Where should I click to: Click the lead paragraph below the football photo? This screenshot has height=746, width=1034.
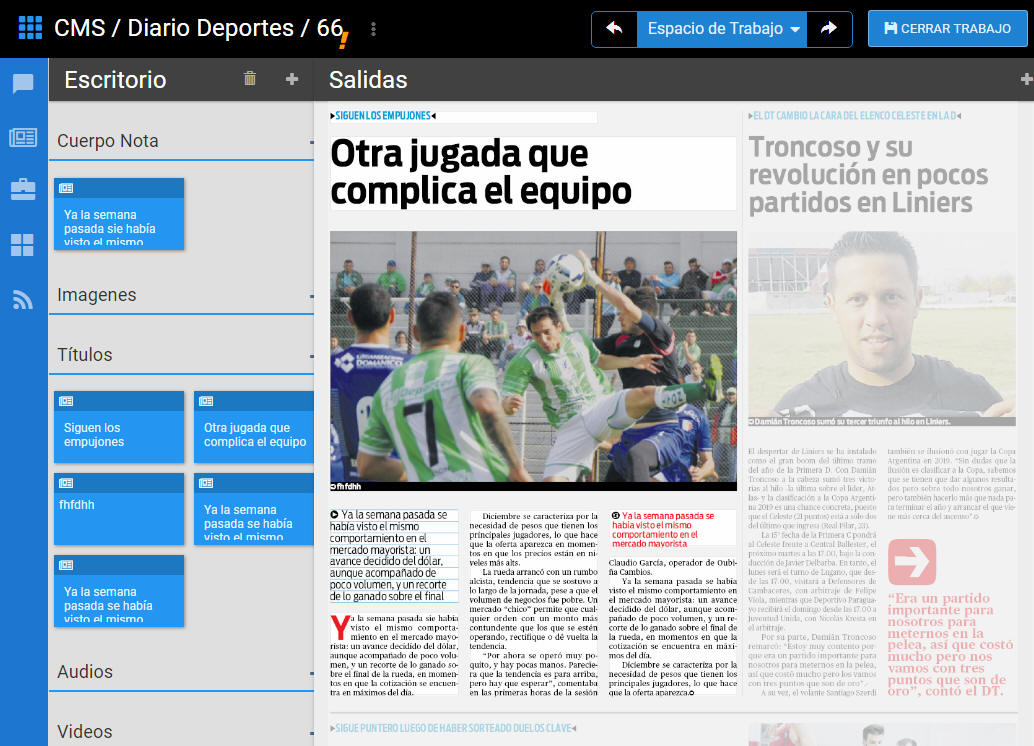394,555
